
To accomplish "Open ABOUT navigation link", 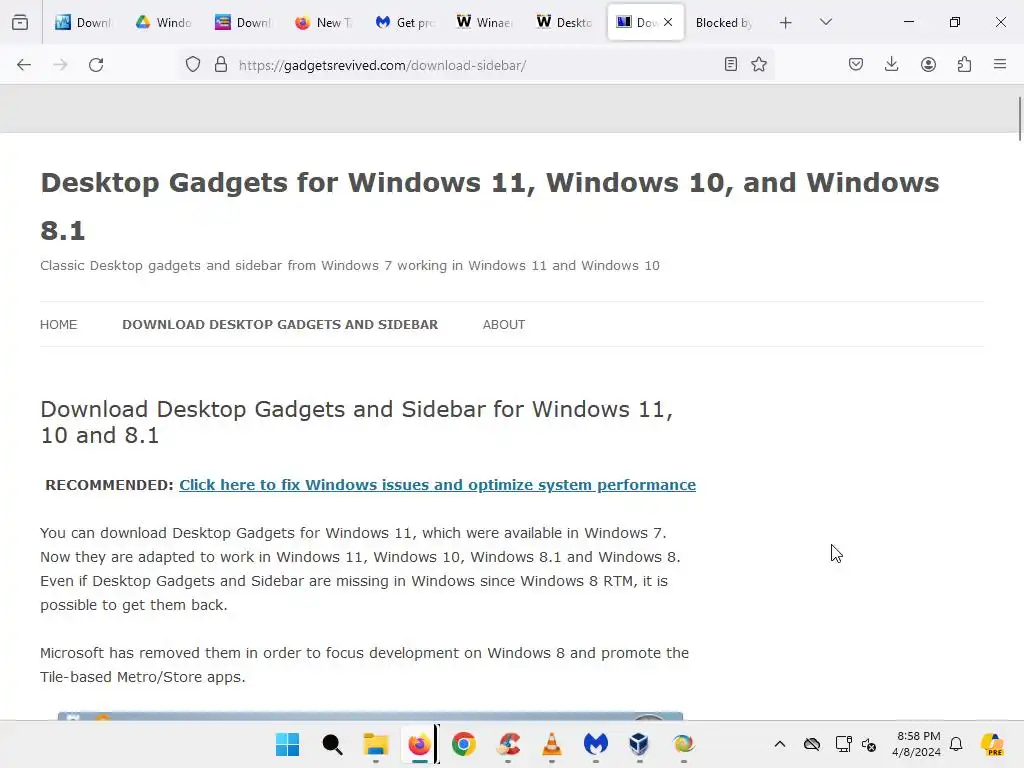I will point(504,325).
